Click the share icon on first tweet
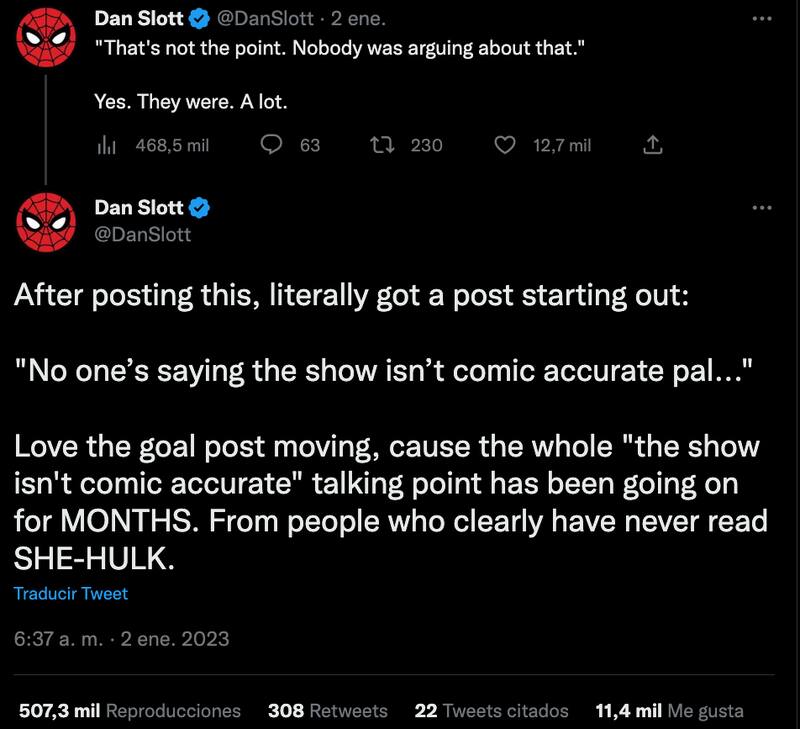This screenshot has height=729, width=800. [652, 145]
